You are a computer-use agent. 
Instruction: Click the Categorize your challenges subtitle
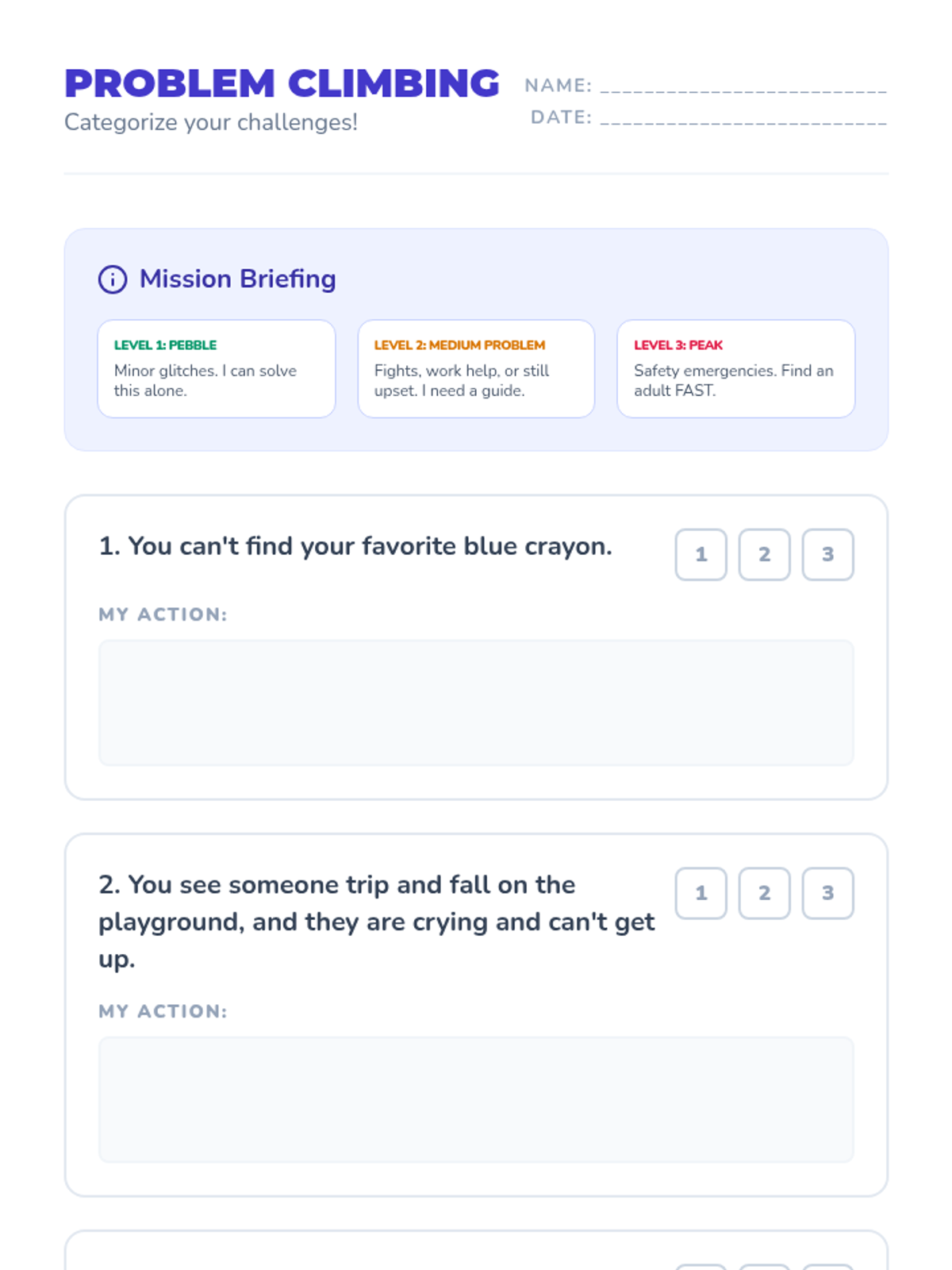pos(211,122)
